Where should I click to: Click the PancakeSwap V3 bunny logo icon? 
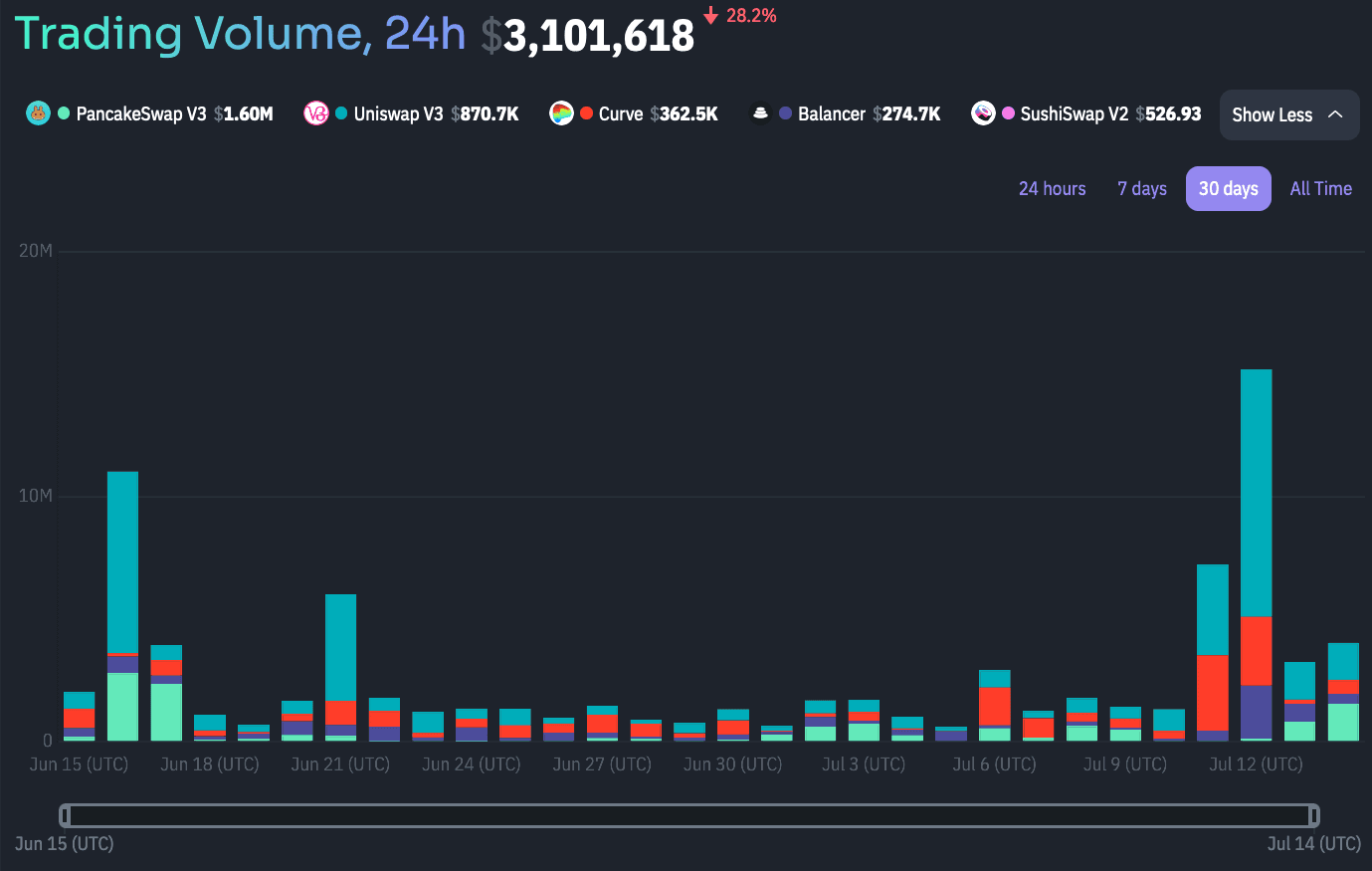point(38,113)
